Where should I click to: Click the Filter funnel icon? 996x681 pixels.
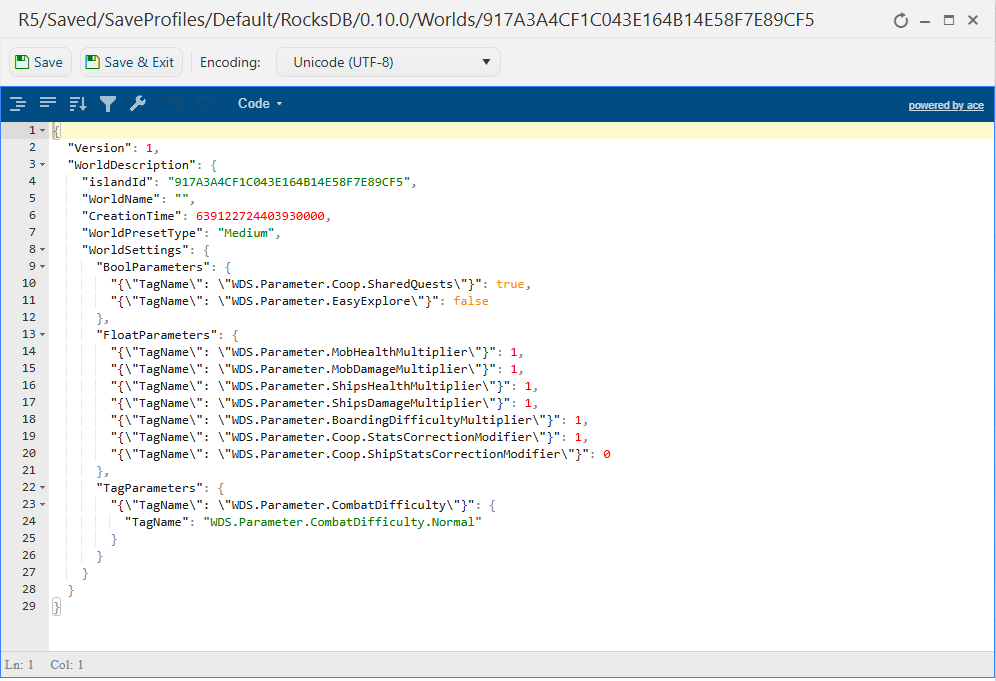coord(108,103)
